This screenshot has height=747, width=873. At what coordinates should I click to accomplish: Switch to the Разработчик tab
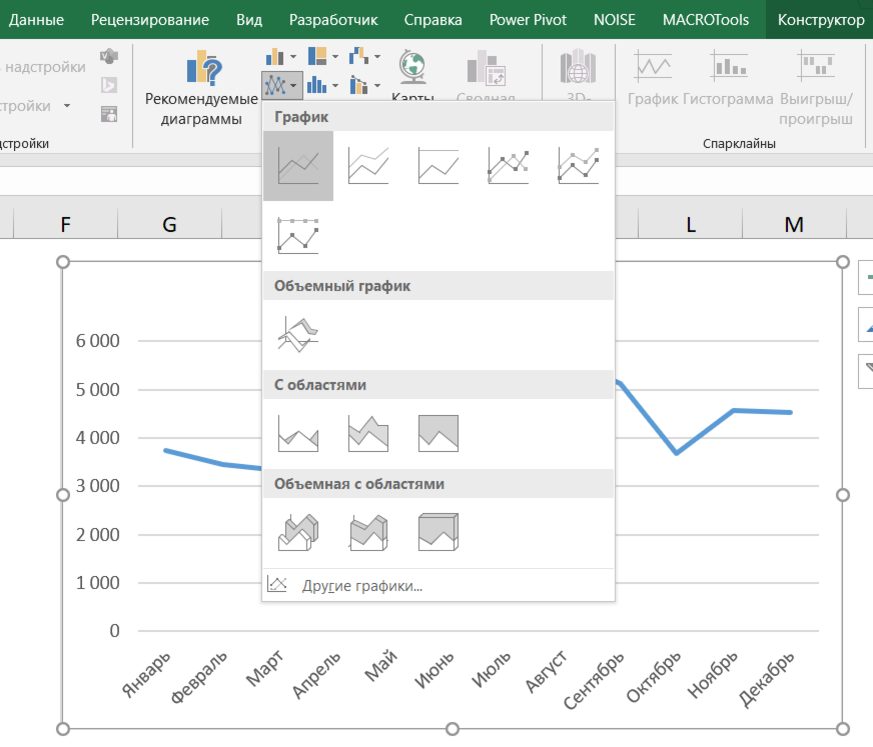pyautogui.click(x=333, y=19)
